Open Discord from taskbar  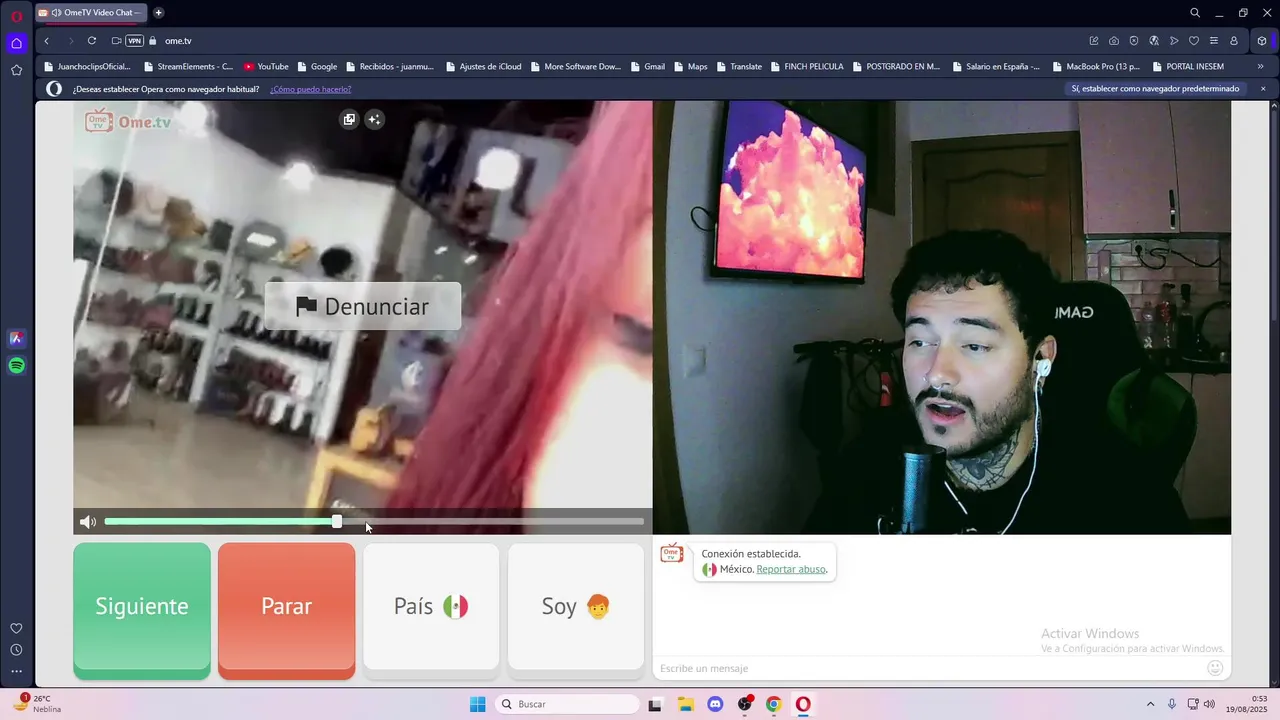pyautogui.click(x=715, y=704)
